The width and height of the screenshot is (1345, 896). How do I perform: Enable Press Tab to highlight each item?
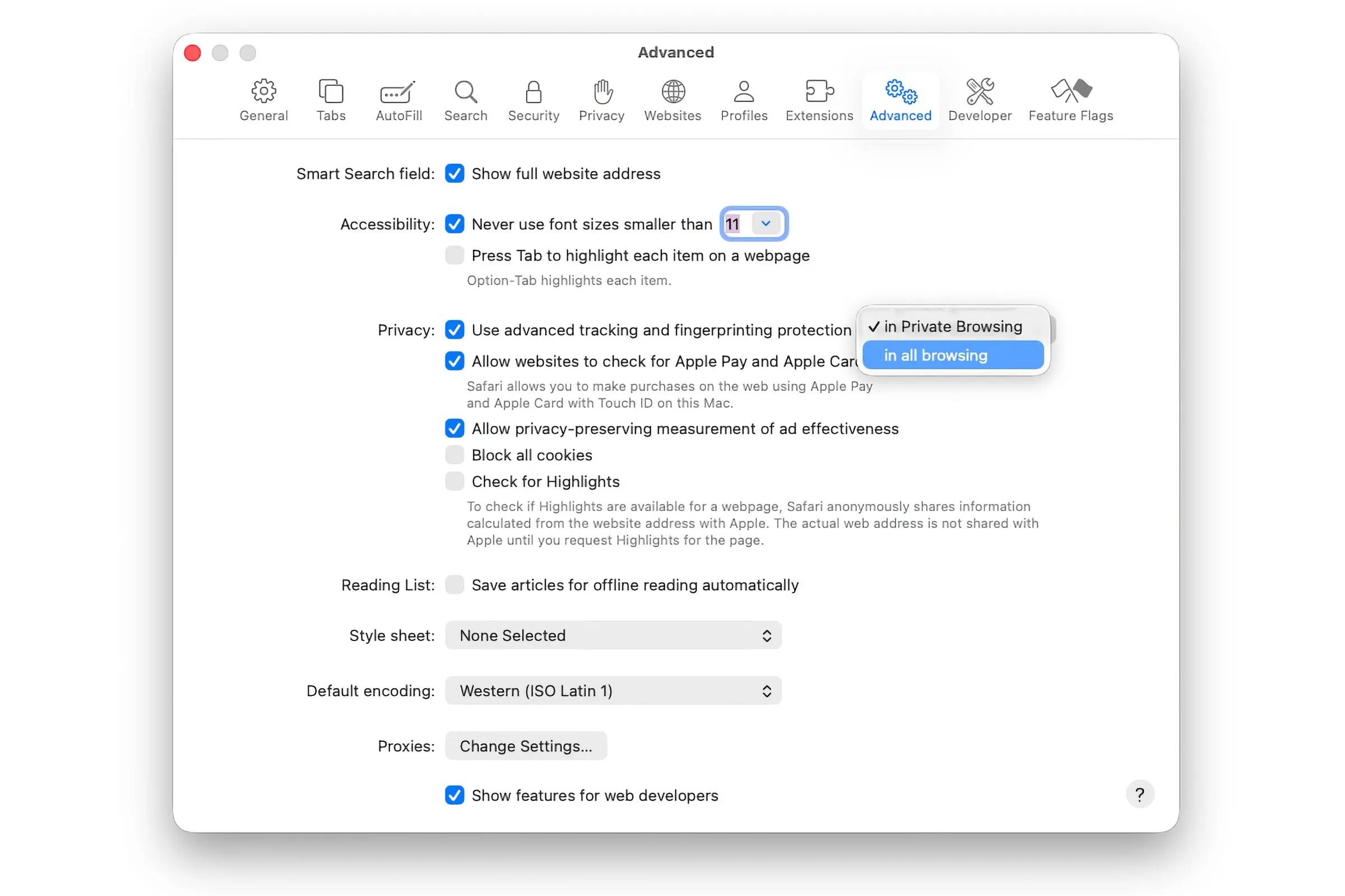[454, 256]
